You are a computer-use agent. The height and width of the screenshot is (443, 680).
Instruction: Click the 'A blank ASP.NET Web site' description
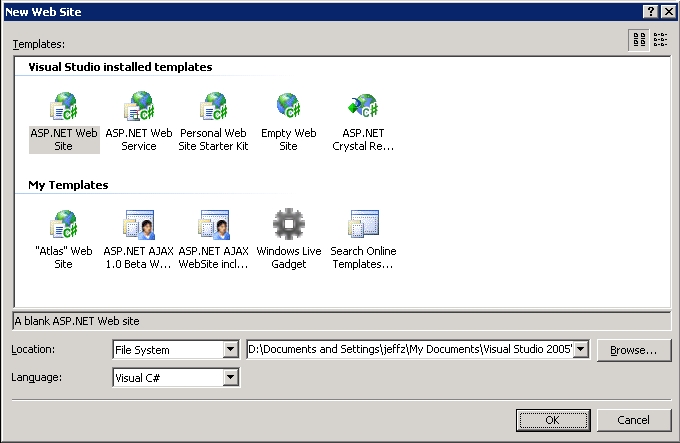tap(77, 321)
